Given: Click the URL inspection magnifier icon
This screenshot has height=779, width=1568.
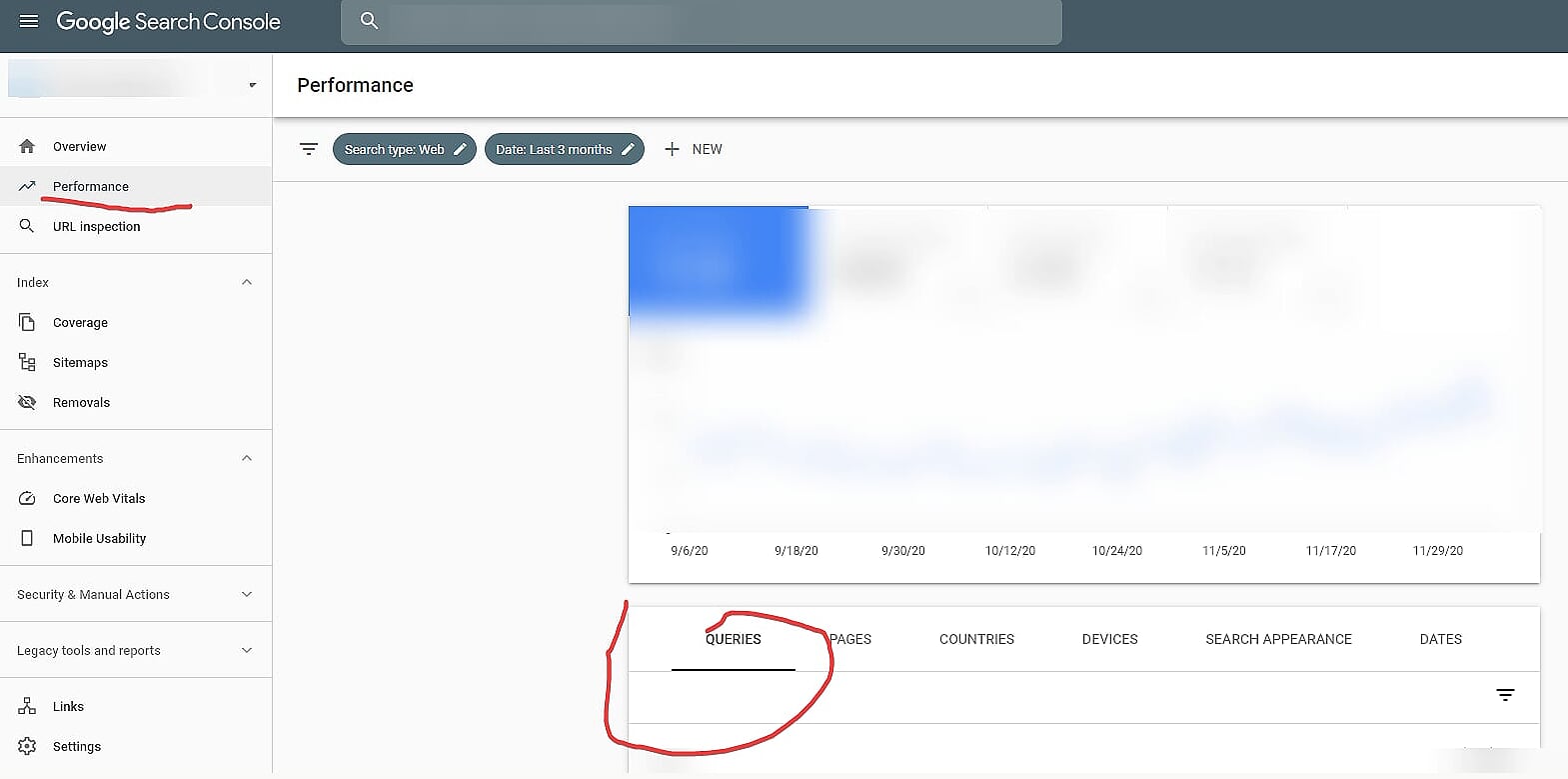Looking at the screenshot, I should [27, 226].
